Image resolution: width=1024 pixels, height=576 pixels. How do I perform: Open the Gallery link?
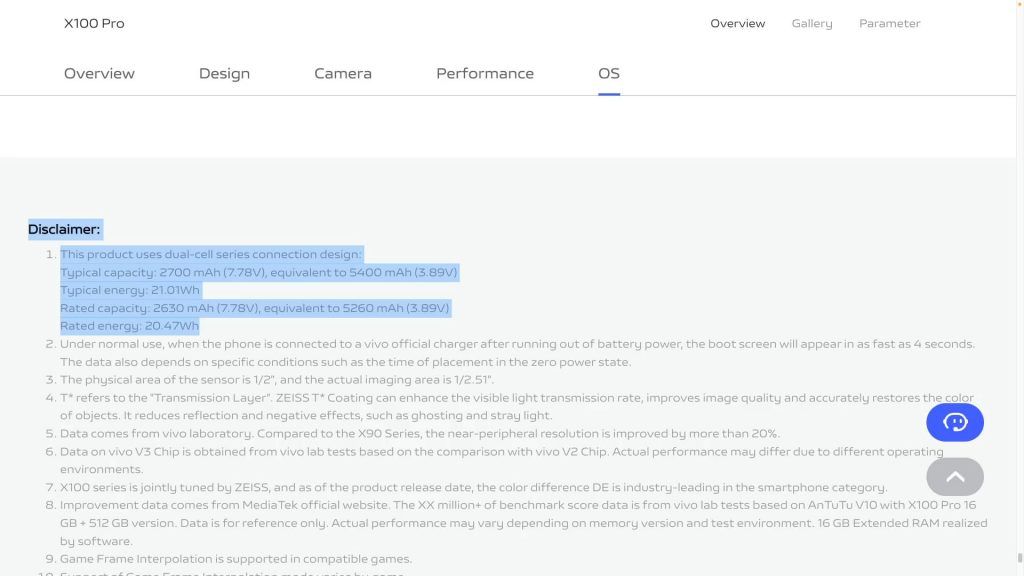click(812, 24)
